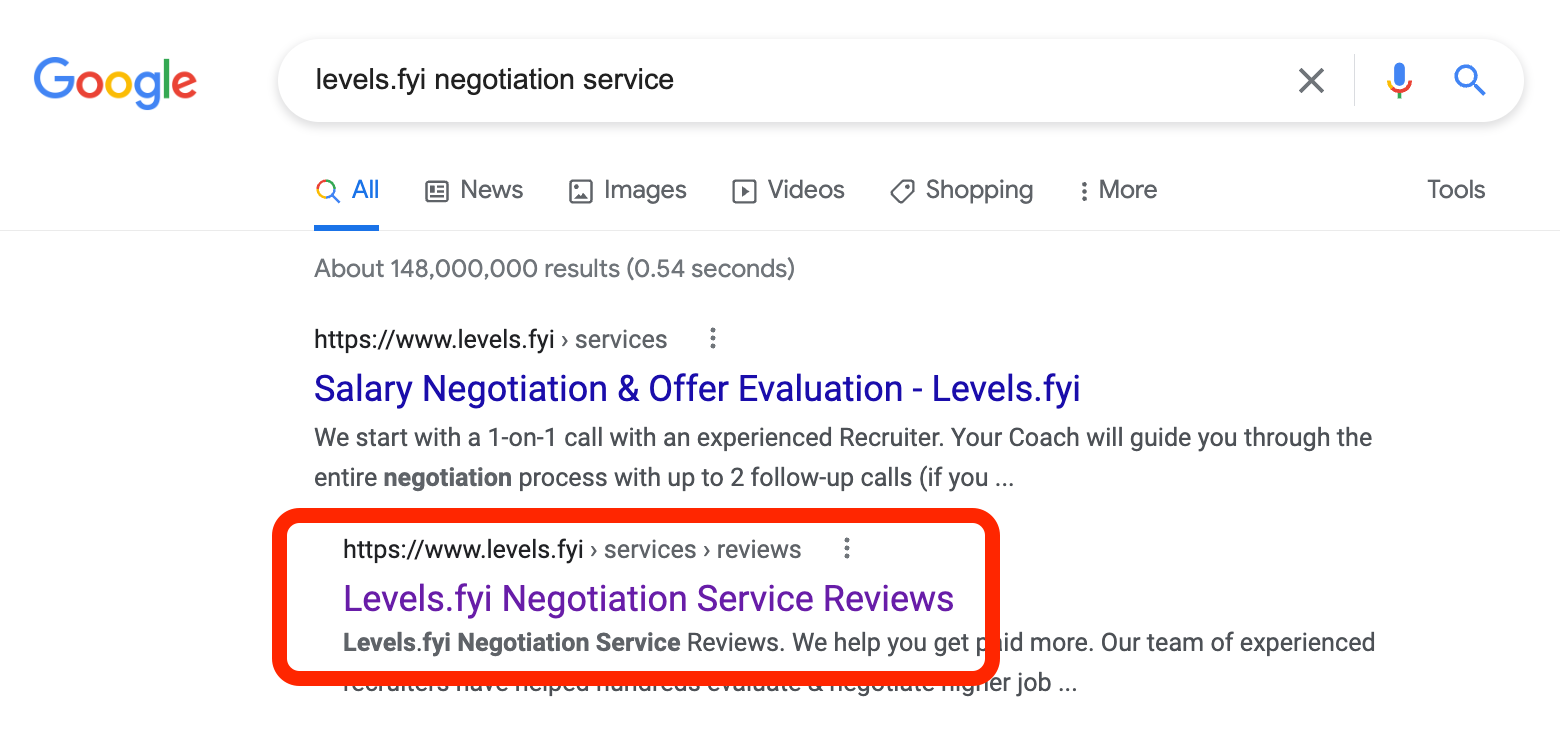This screenshot has height=746, width=1560.
Task: Switch to the News tab
Action: [x=474, y=190]
